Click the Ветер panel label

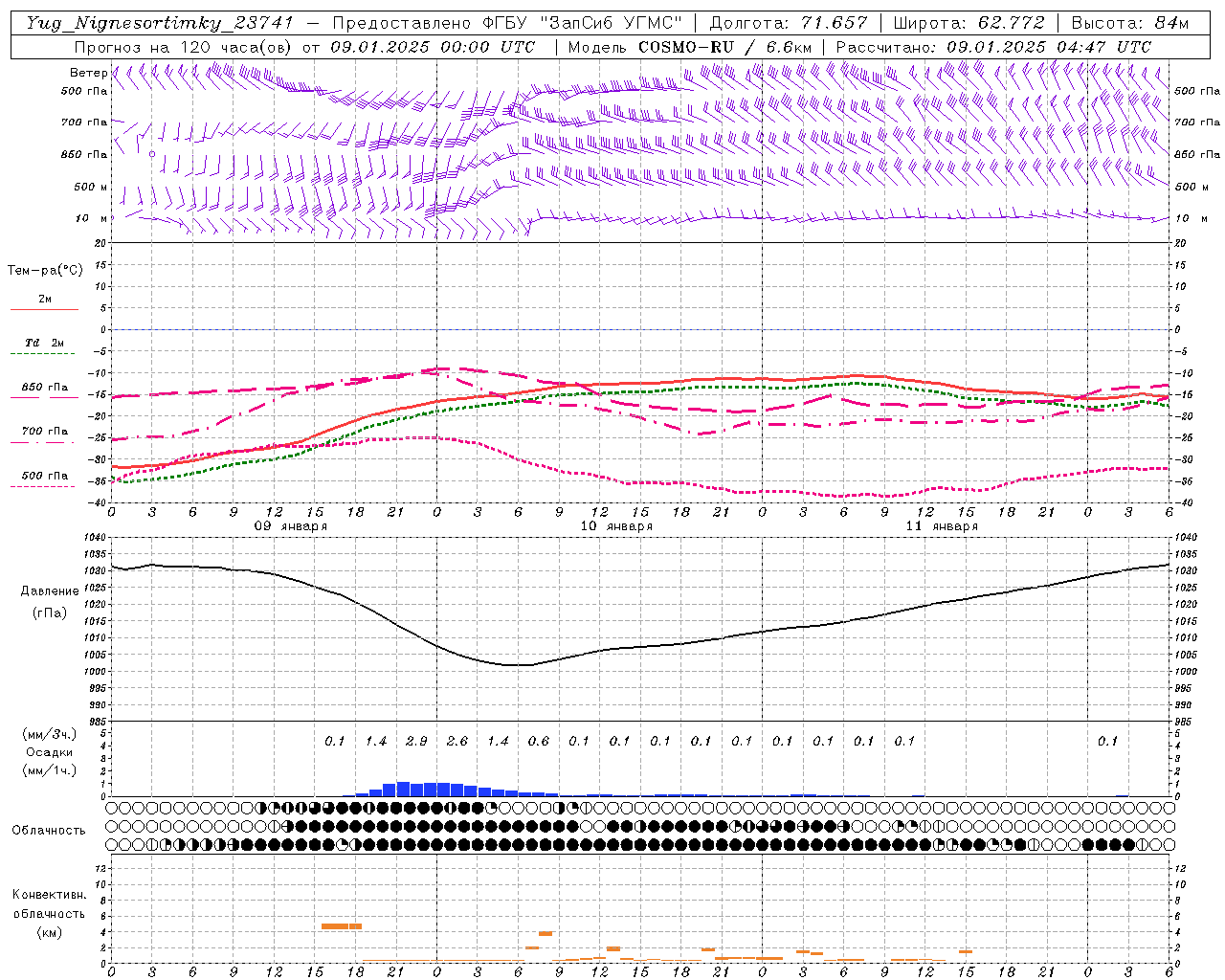click(x=88, y=73)
